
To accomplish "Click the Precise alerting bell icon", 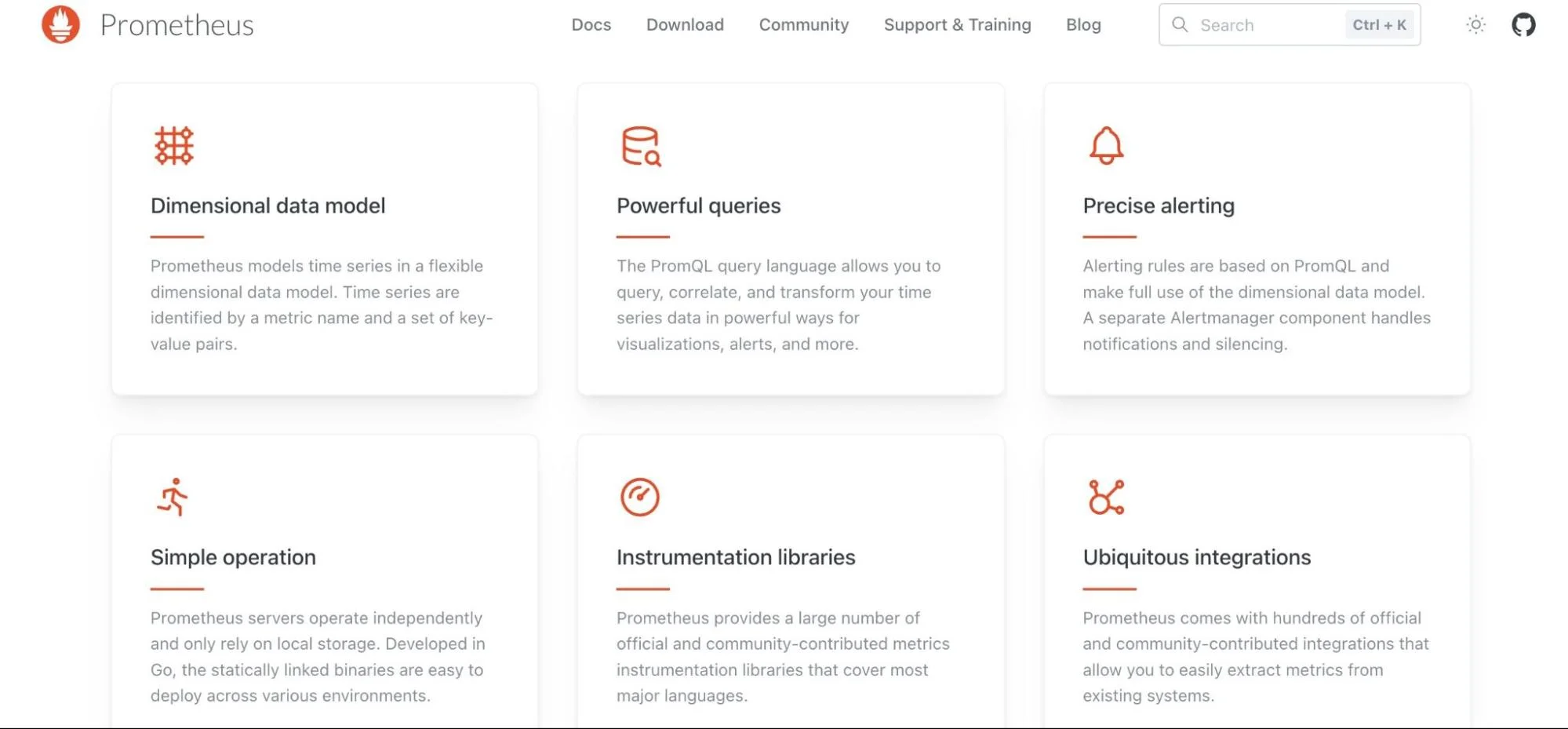I will point(1106,145).
